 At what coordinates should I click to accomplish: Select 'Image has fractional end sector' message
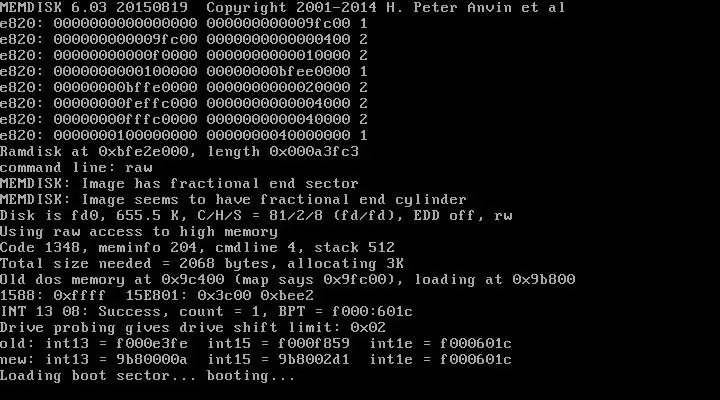(220, 184)
